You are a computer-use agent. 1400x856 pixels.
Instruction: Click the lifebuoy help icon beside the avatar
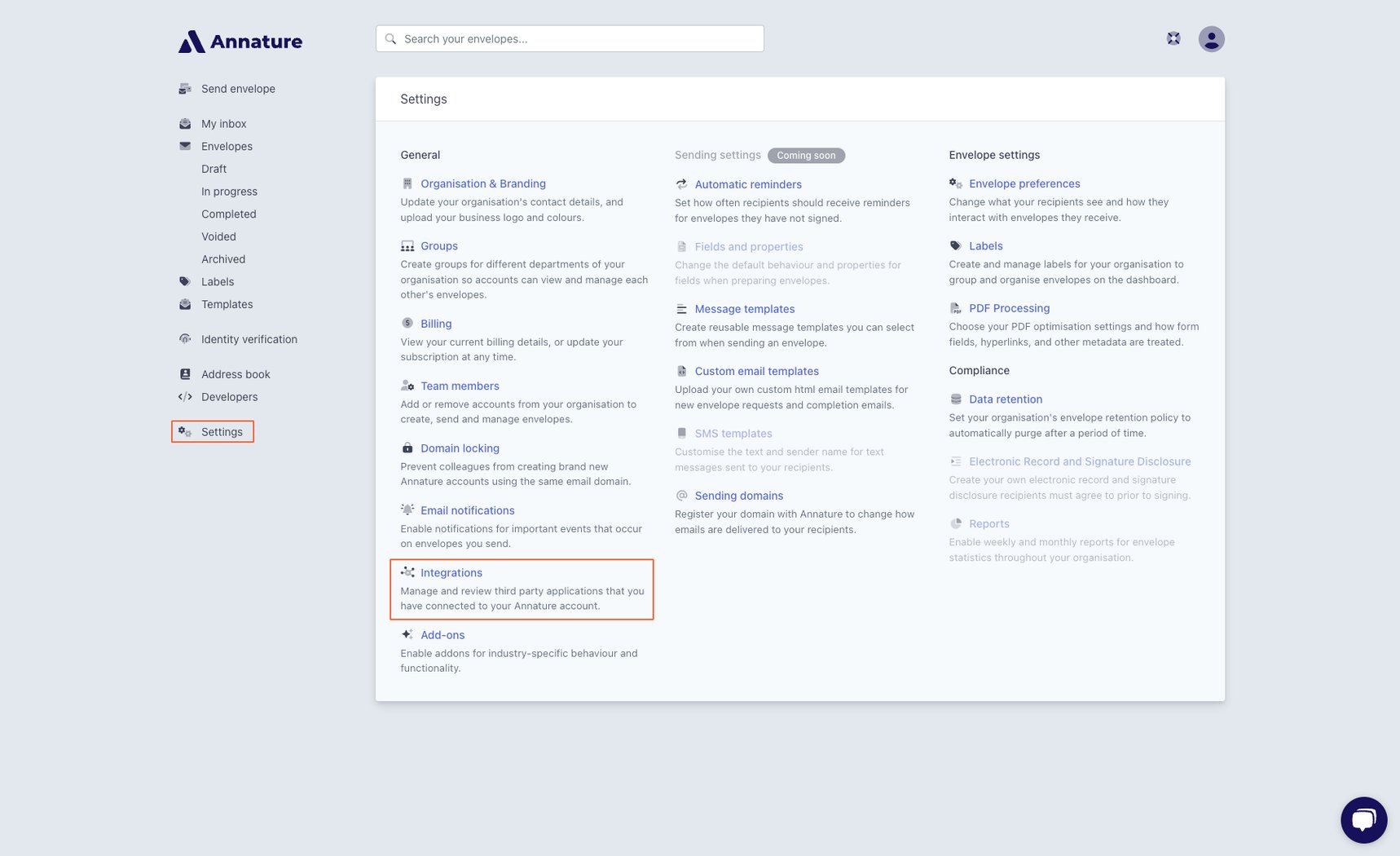pyautogui.click(x=1173, y=38)
